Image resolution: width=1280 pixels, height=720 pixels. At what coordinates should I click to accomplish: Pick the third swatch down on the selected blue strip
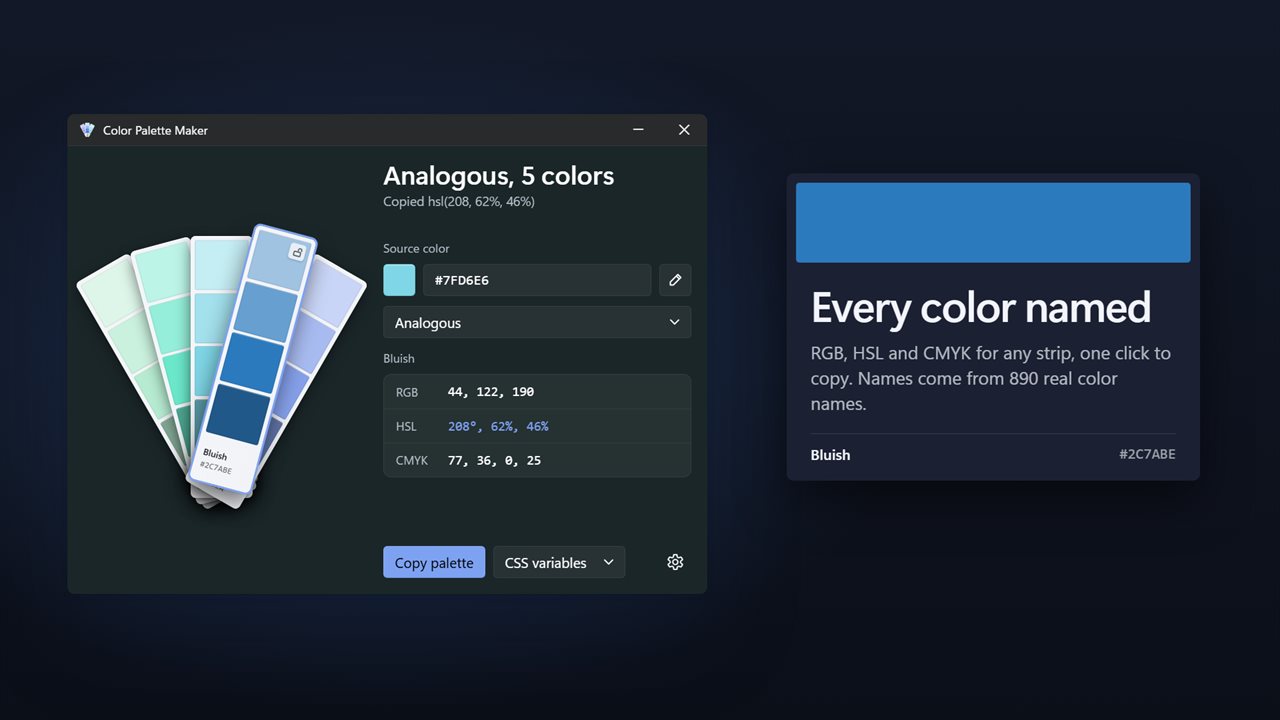(x=252, y=362)
